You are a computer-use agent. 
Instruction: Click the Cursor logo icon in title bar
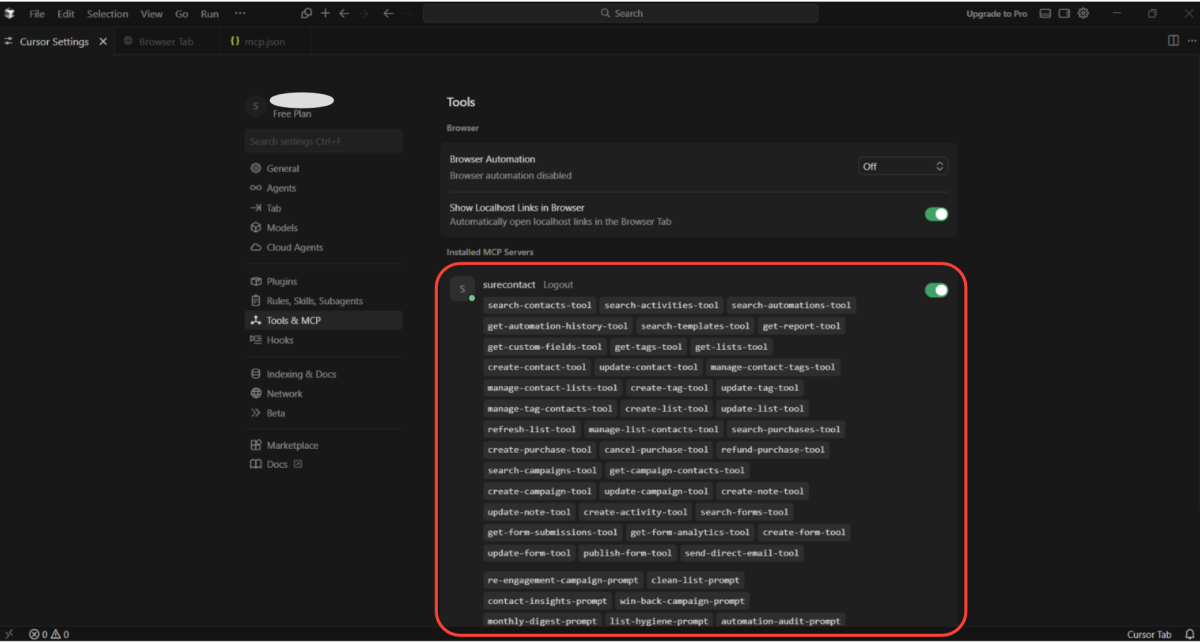10,14
